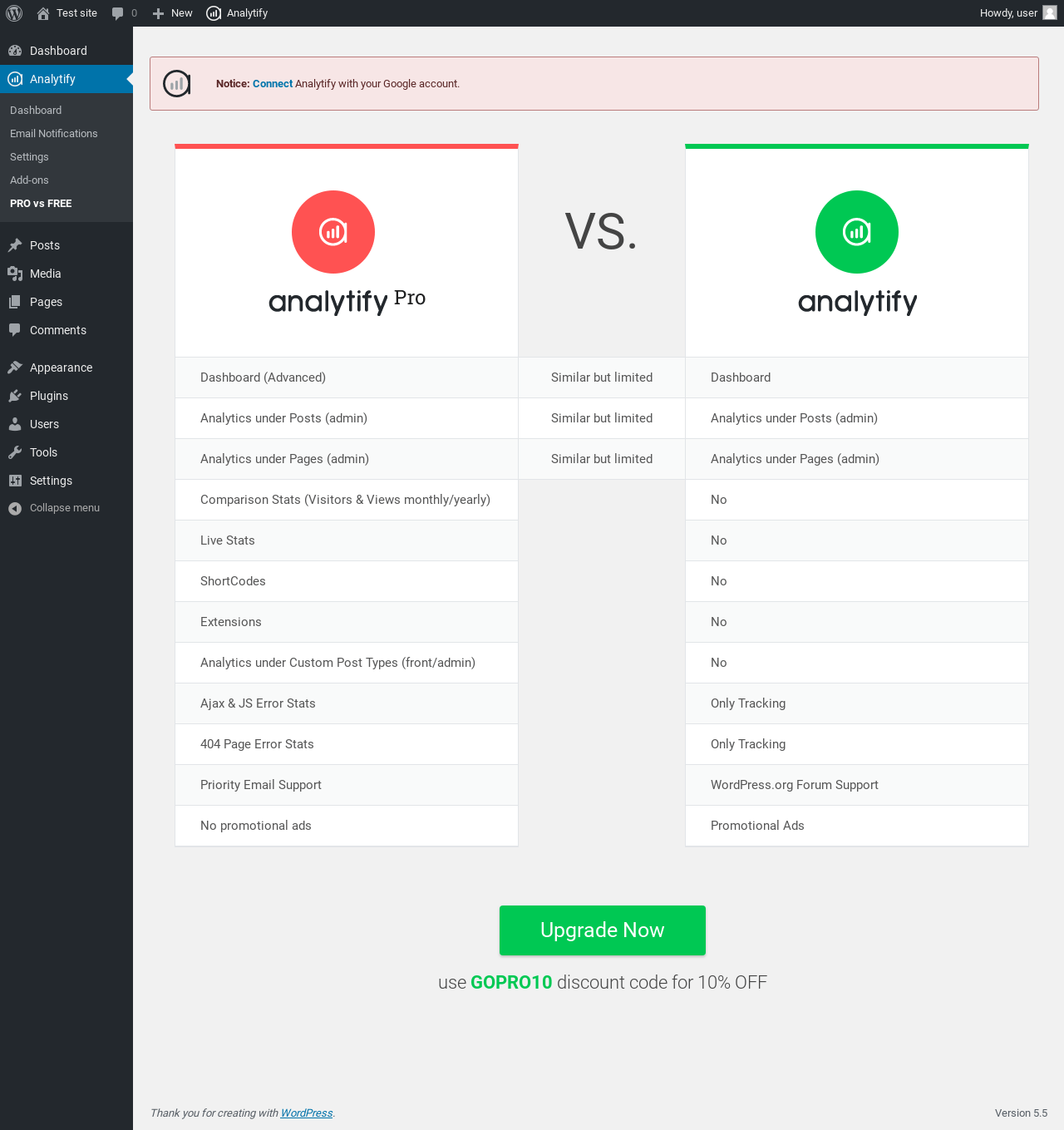Image resolution: width=1064 pixels, height=1130 pixels.
Task: Open the user avatar in the top bar
Action: [x=1050, y=12]
